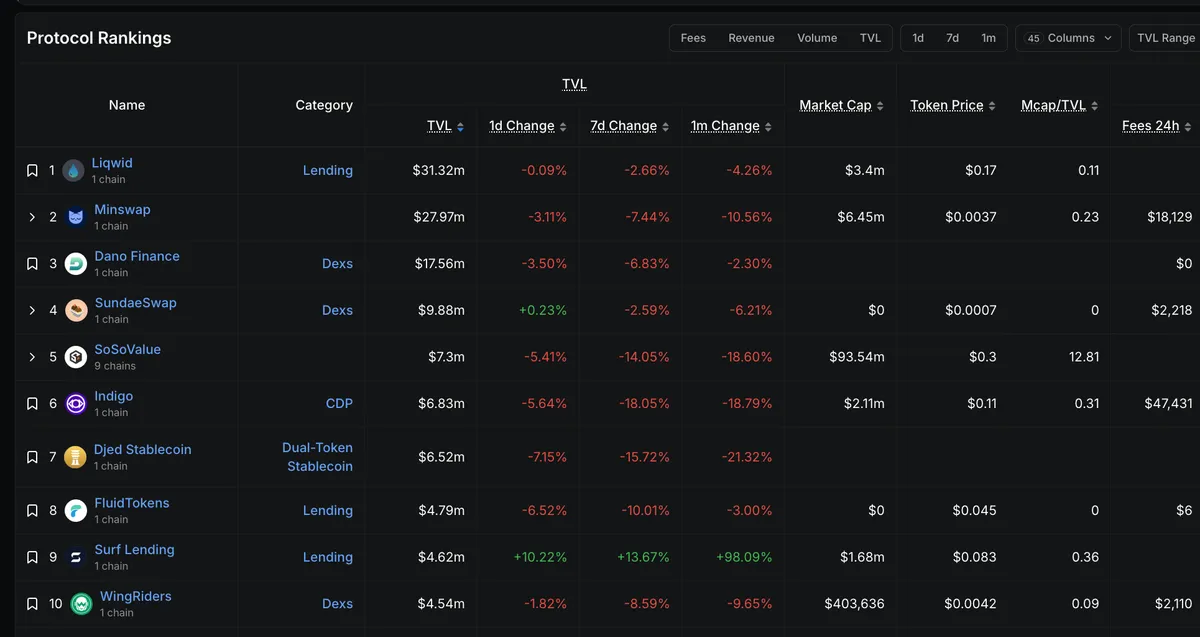Click the WingRiders green logo
This screenshot has height=637, width=1200.
click(81, 604)
